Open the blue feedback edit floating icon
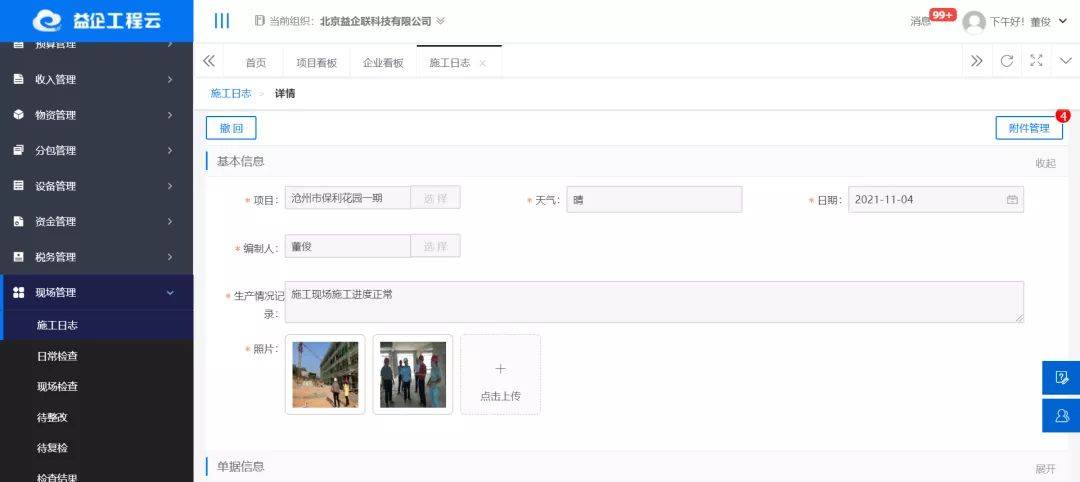Screen dimensions: 1080x482 [1061, 377]
